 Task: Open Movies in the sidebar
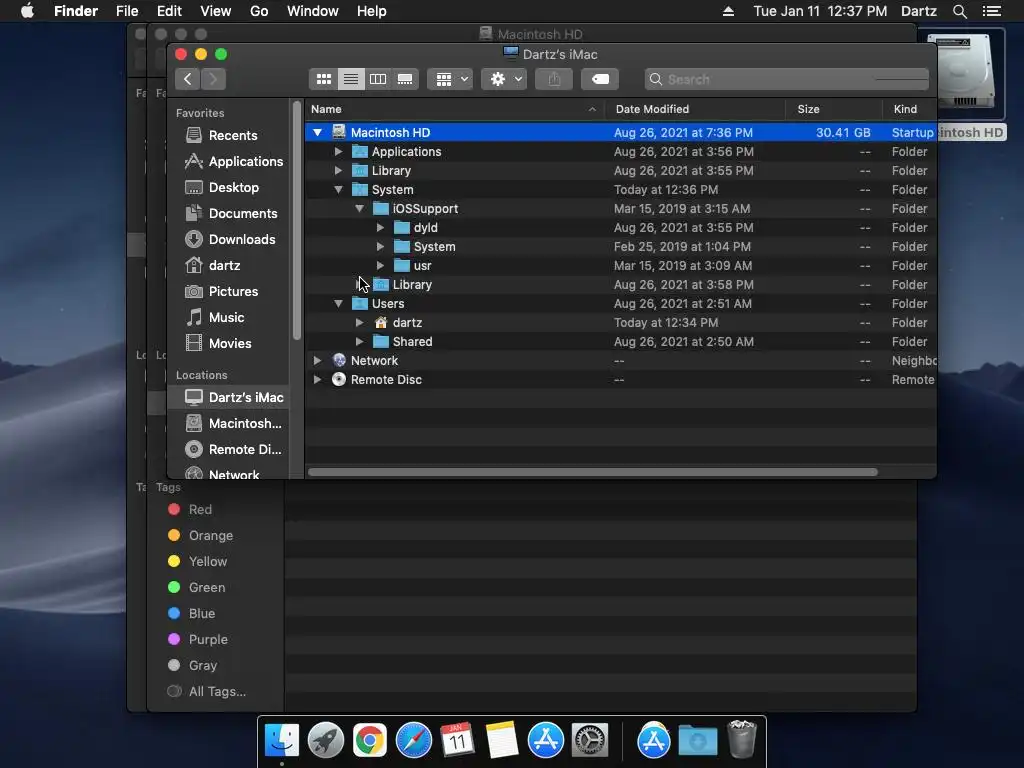tap(219, 344)
